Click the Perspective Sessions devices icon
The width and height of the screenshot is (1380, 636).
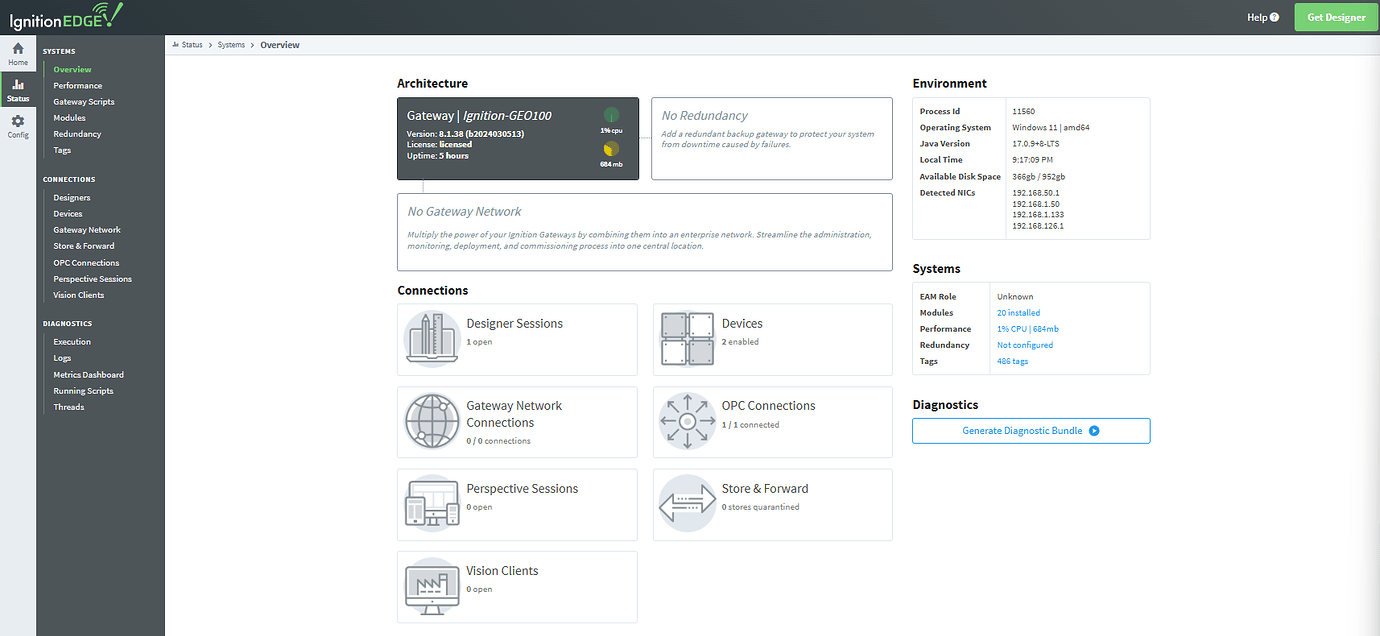[x=430, y=504]
